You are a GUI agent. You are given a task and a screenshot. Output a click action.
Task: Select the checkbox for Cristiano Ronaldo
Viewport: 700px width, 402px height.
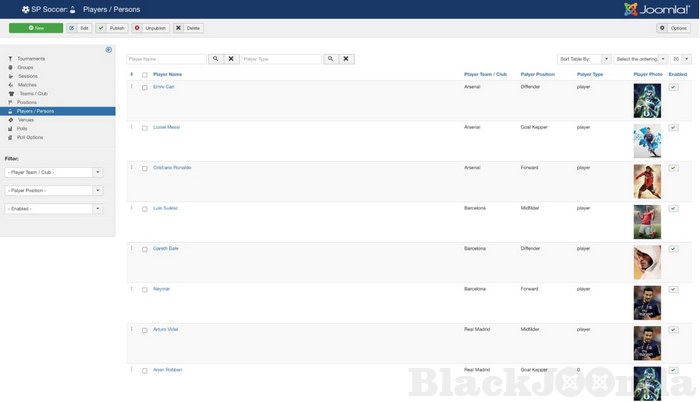(x=145, y=168)
